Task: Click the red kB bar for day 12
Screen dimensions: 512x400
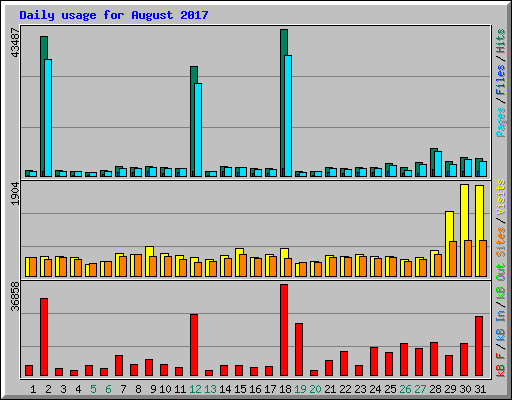Action: tap(194, 345)
